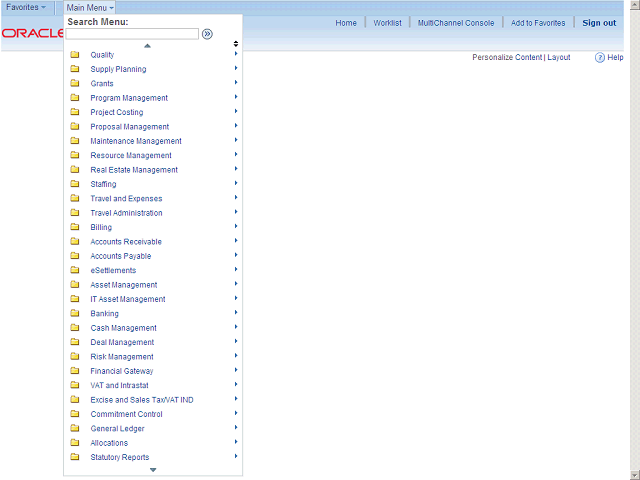Screen dimensions: 640x480
Task: Click the Project Costing folder icon
Action: 75,112
